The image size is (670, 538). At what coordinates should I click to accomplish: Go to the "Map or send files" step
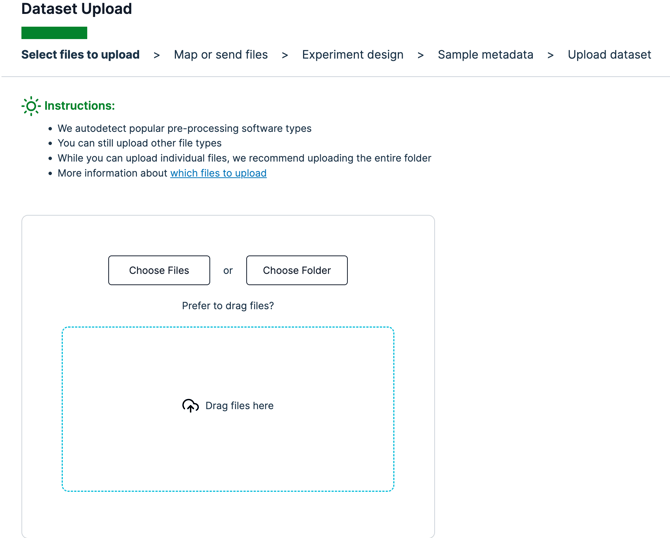pos(221,55)
